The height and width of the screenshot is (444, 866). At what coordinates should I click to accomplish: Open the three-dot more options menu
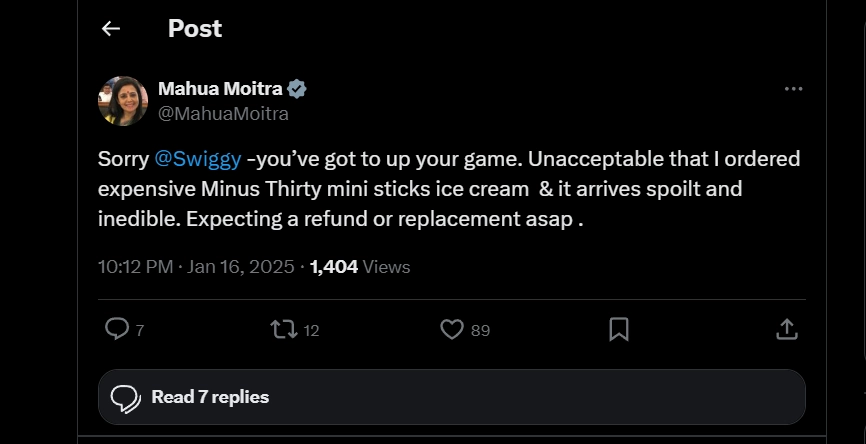[793, 89]
